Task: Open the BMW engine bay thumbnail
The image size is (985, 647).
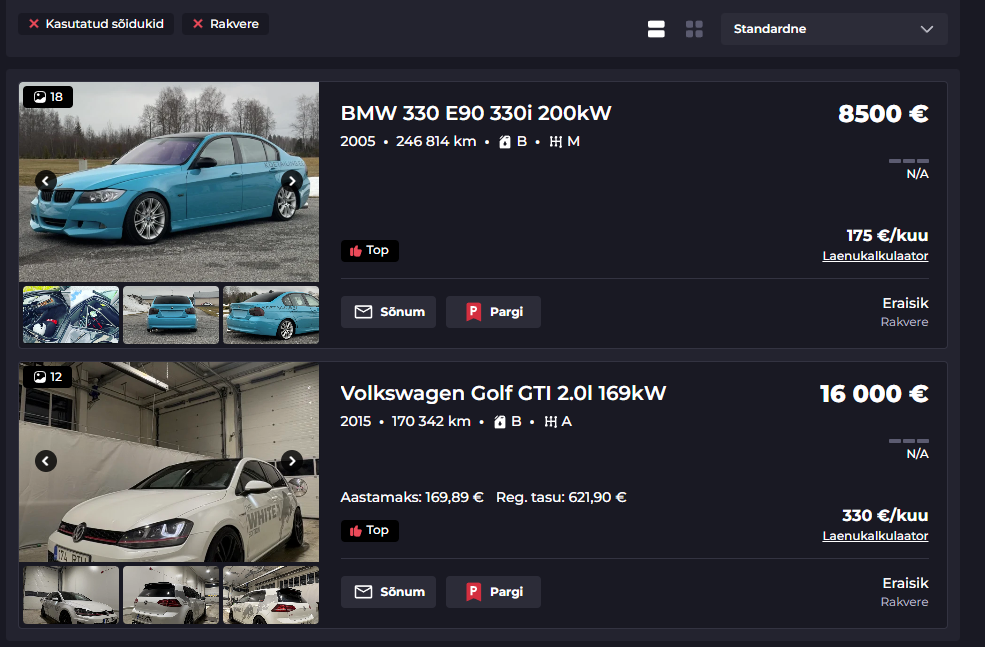Action: coord(71,315)
